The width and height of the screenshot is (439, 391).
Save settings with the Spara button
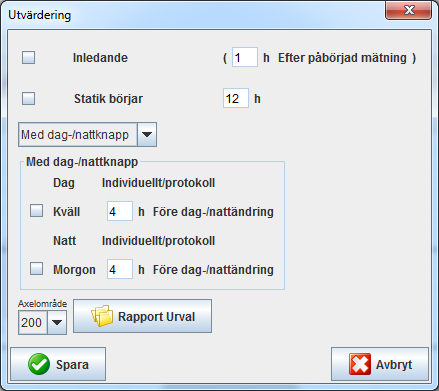(x=58, y=364)
